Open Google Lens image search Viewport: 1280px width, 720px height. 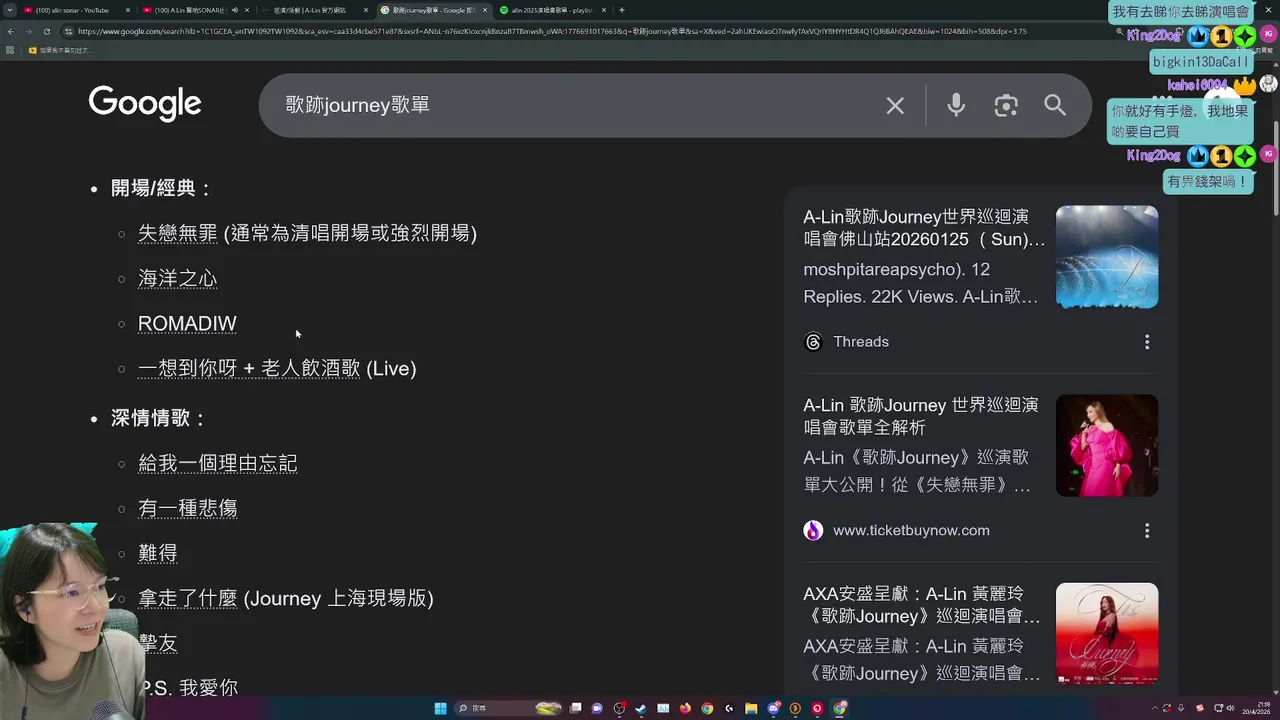point(1006,105)
